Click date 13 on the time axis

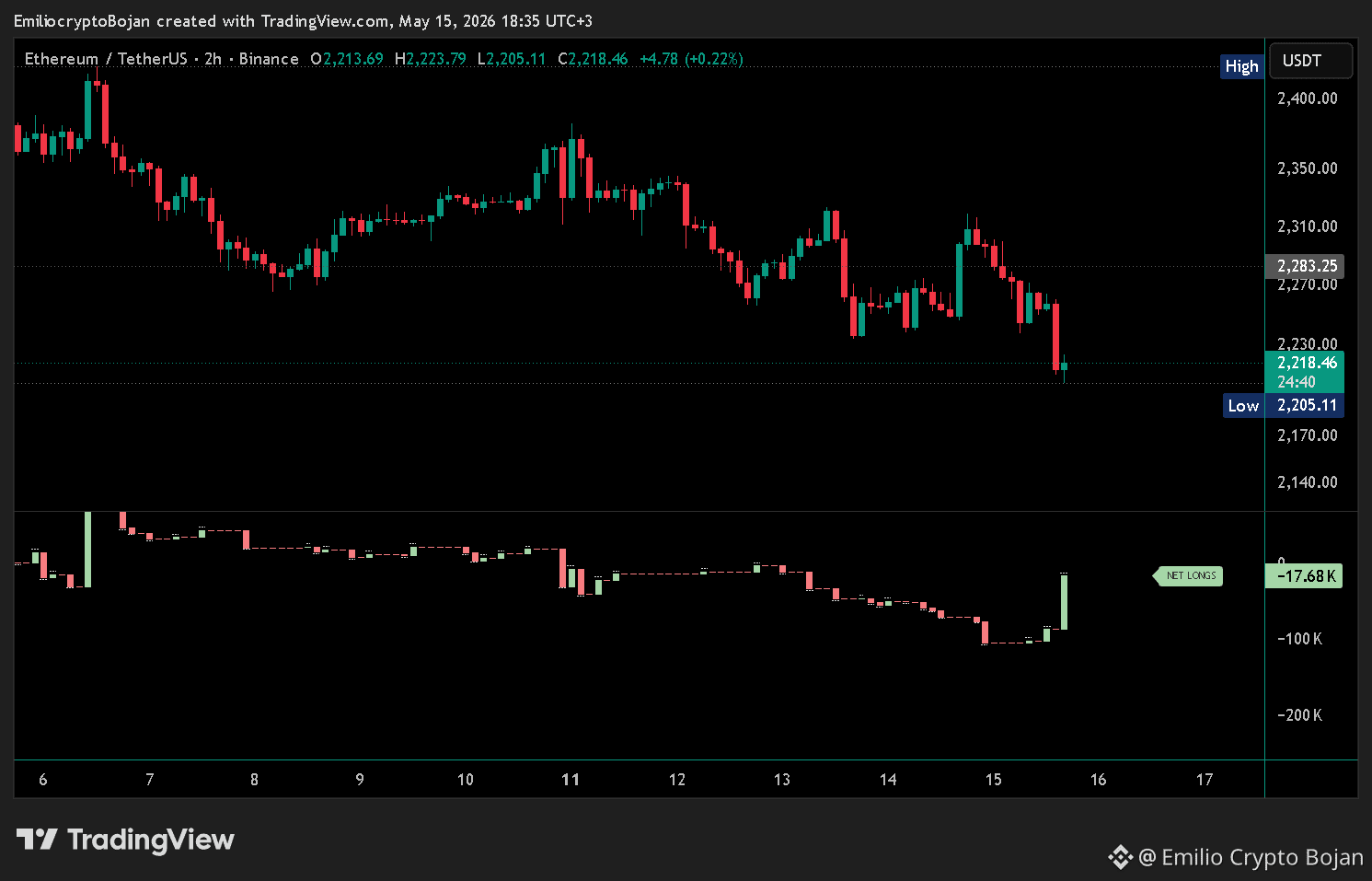point(782,780)
